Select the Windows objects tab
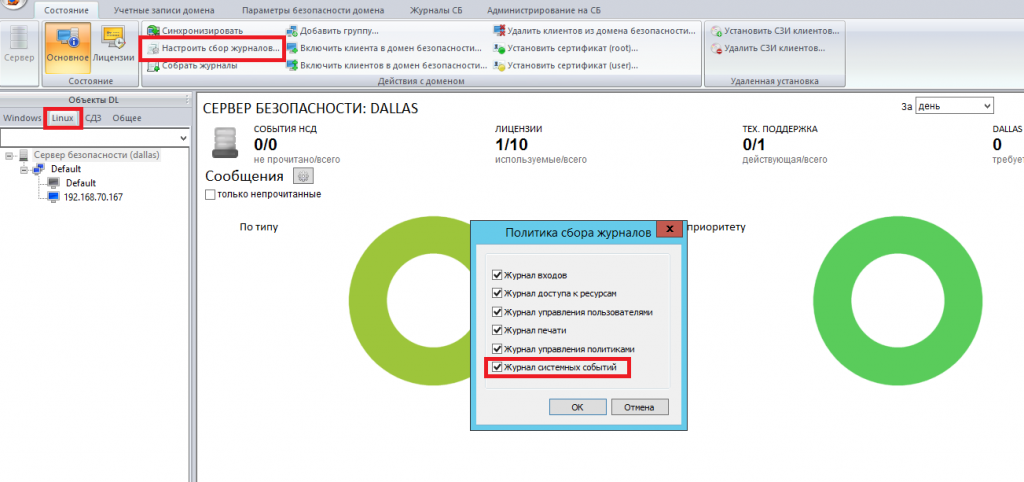 (22, 118)
